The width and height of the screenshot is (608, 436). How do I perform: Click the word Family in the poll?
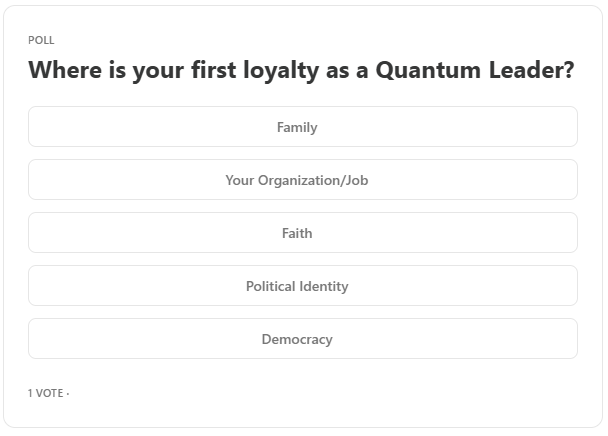tap(297, 127)
